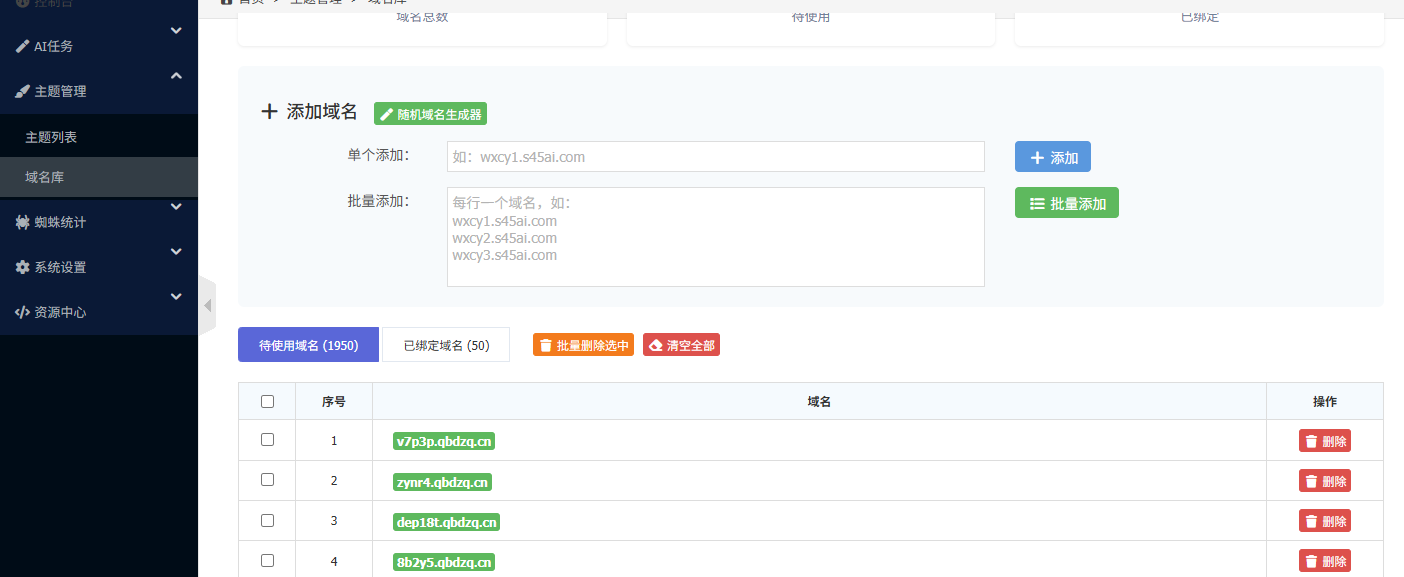Delete domain dep18t.qbdzq.cn using trash button

tap(1324, 521)
